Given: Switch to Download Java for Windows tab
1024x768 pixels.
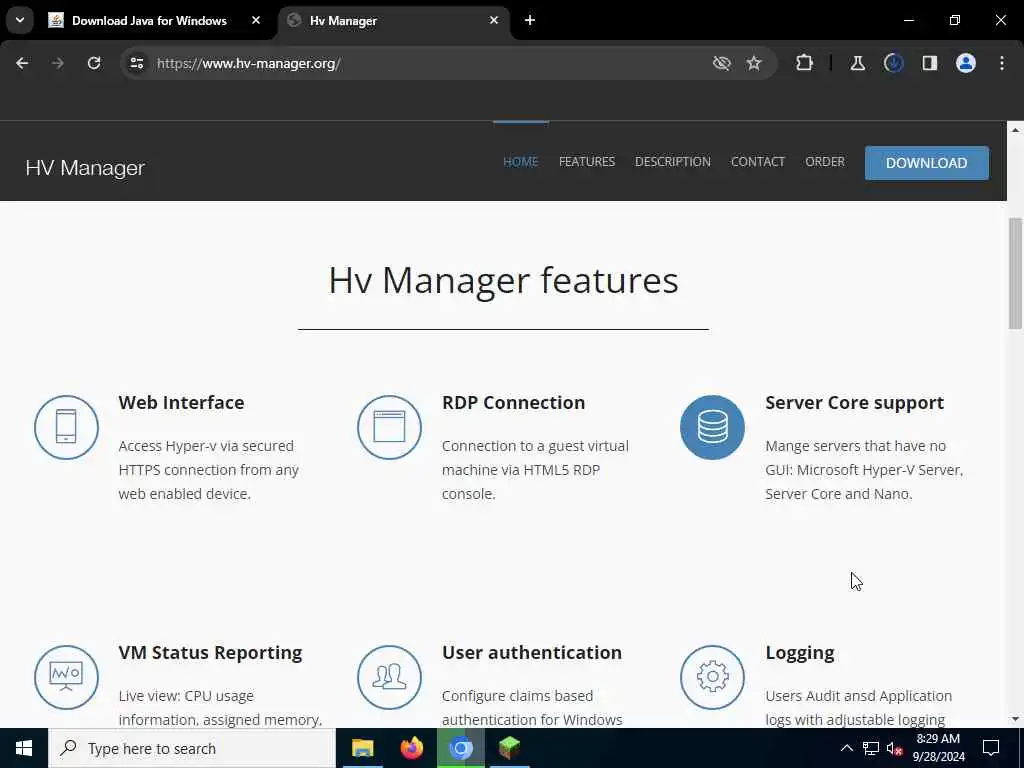Looking at the screenshot, I should pyautogui.click(x=149, y=21).
